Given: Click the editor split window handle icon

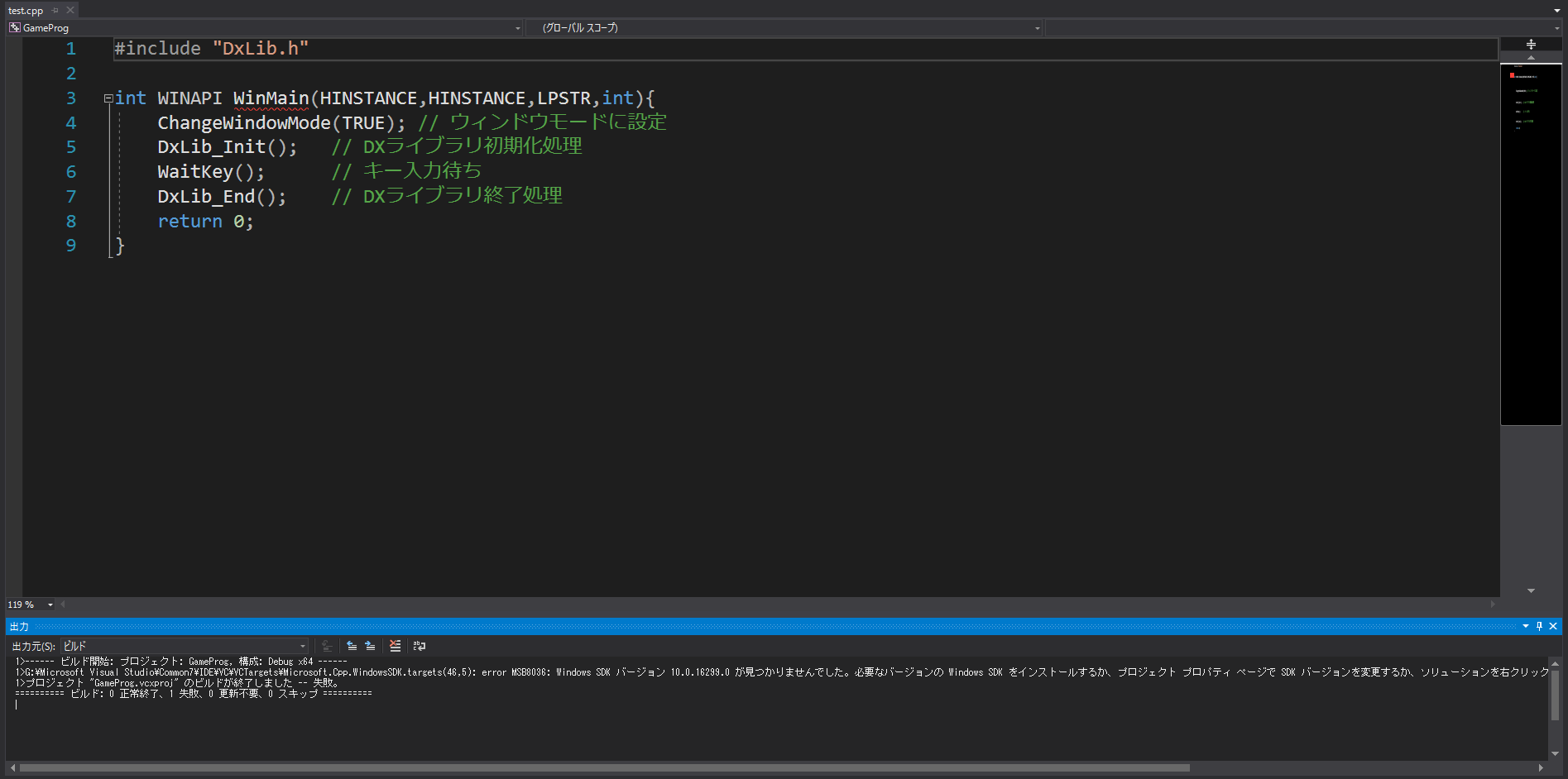Looking at the screenshot, I should coord(1531,44).
